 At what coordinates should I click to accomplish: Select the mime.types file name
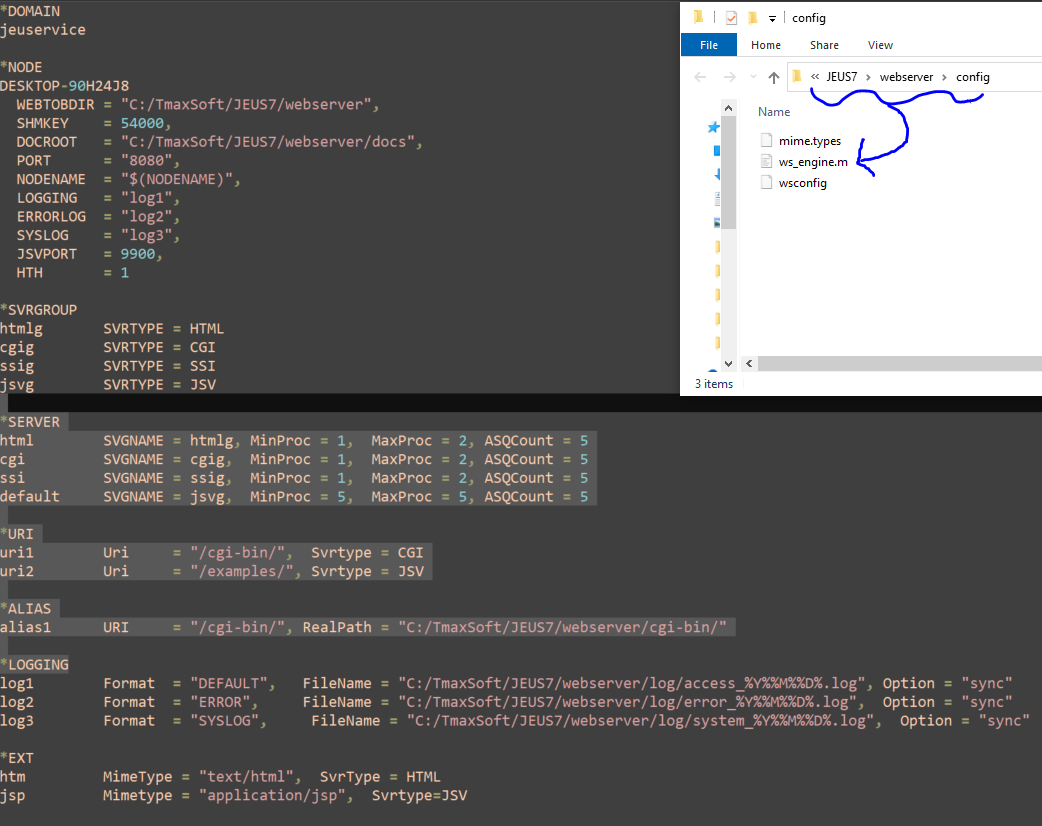pos(809,141)
